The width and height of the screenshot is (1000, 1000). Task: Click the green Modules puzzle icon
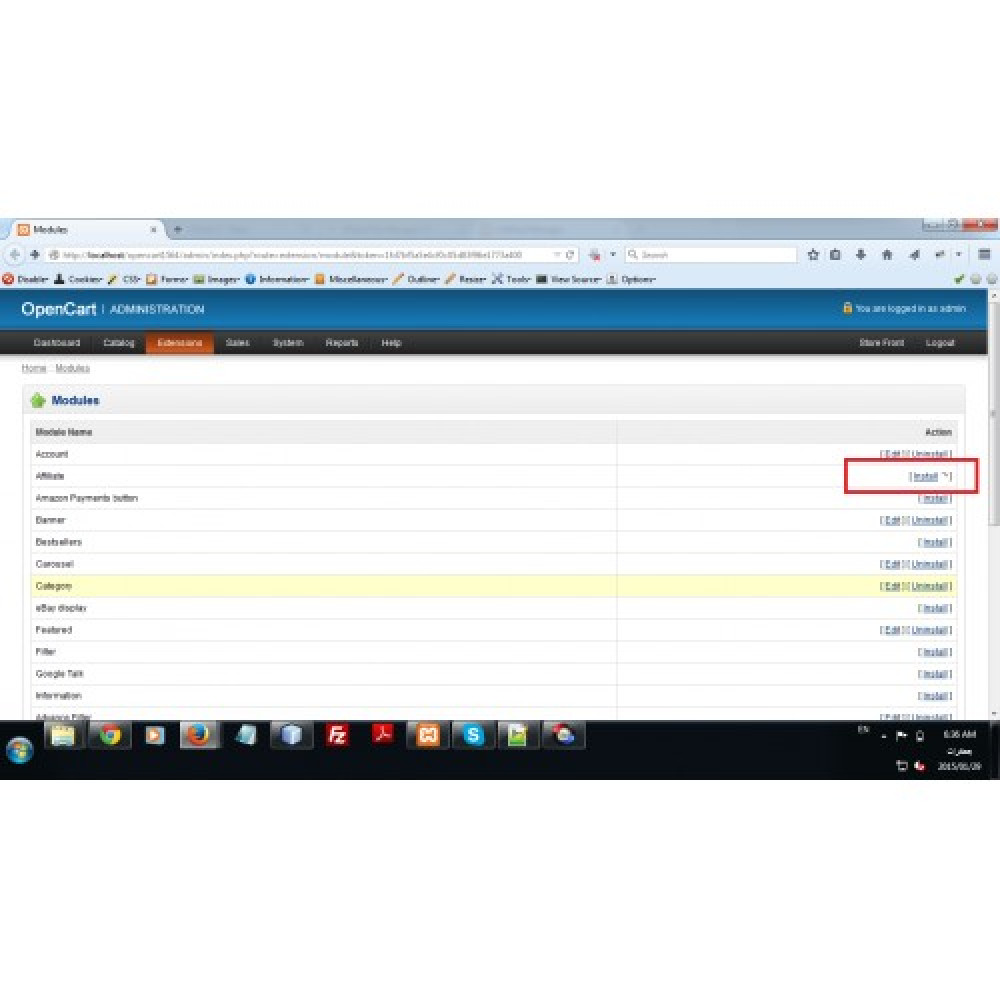coord(38,401)
